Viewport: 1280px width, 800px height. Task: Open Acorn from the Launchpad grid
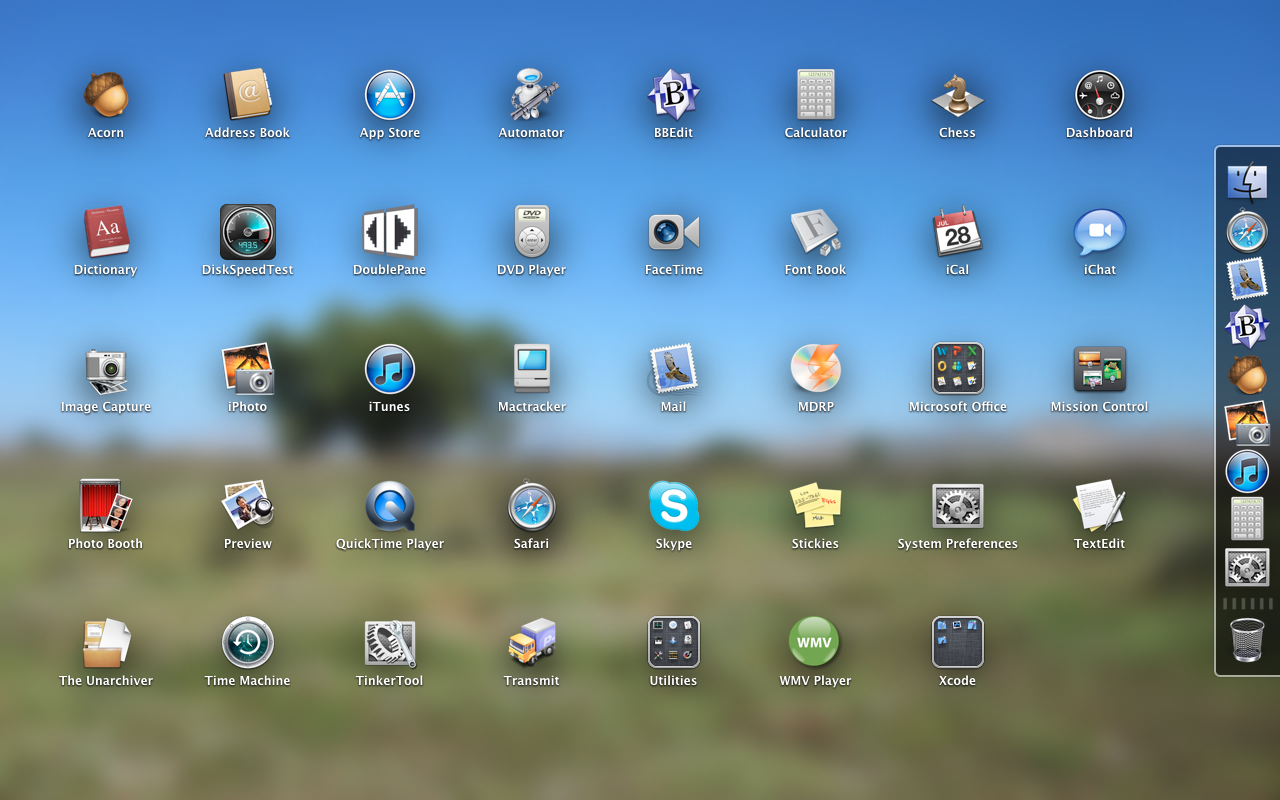coord(105,95)
